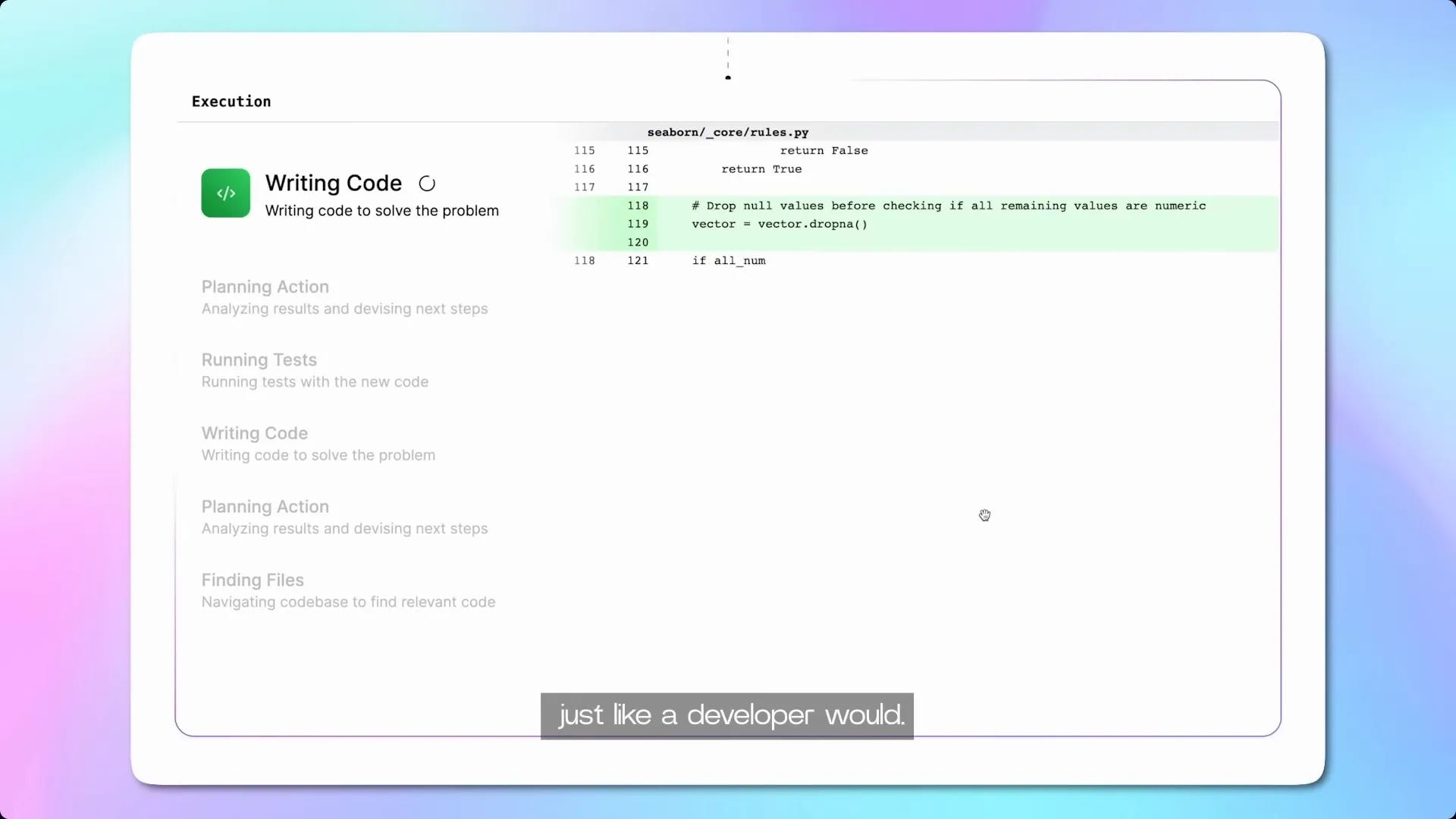Click the highlighted dropna code line 119
Image resolution: width=1456 pixels, height=819 pixels.
pos(780,224)
